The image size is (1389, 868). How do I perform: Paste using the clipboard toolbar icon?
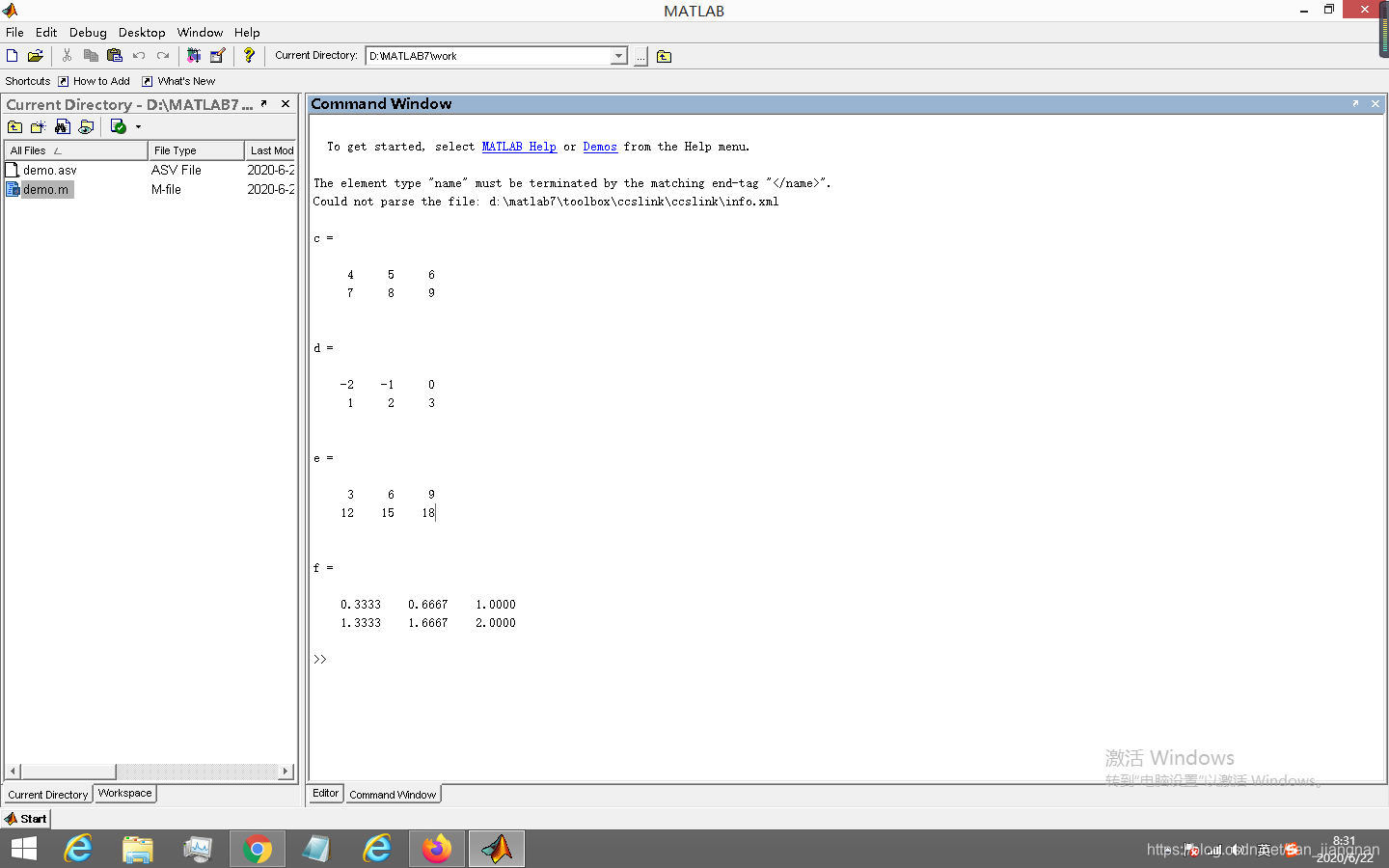pos(115,56)
